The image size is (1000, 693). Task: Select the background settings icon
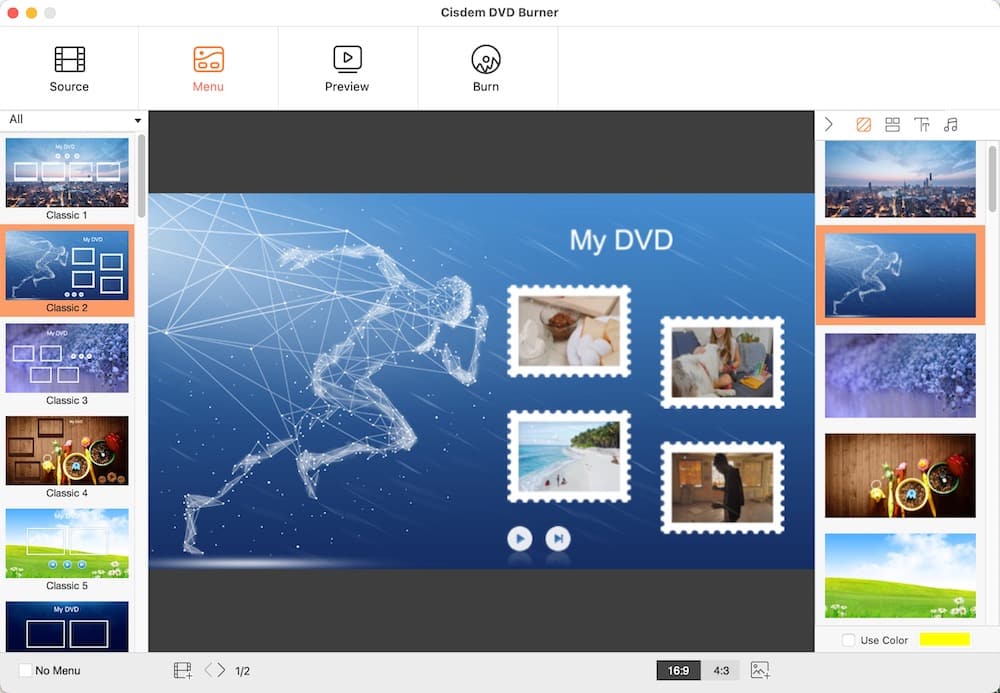coord(864,125)
